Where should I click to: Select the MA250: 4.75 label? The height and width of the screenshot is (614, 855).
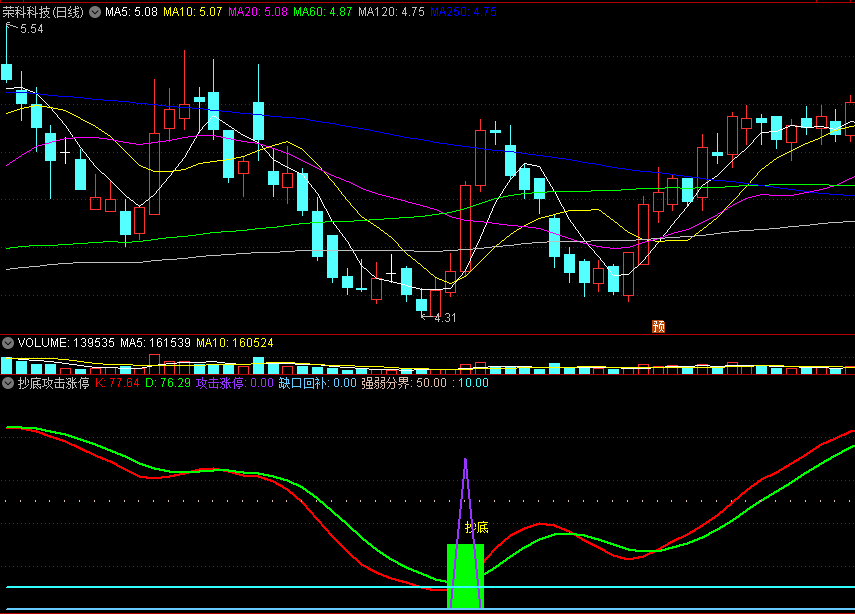[x=463, y=12]
